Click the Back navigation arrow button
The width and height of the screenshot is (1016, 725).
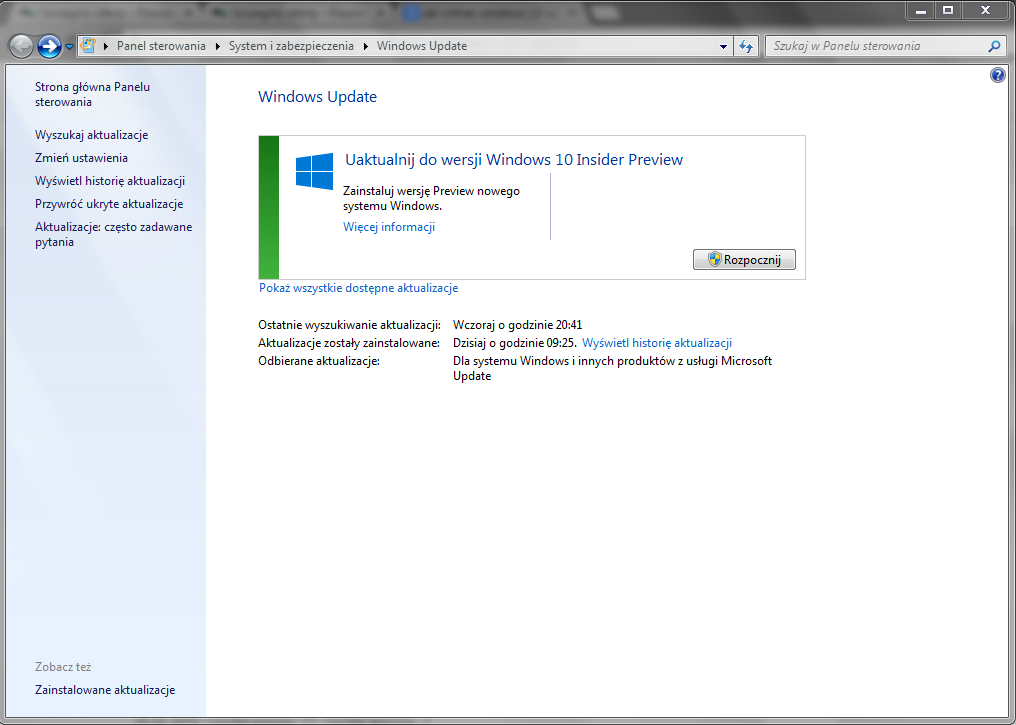21,46
